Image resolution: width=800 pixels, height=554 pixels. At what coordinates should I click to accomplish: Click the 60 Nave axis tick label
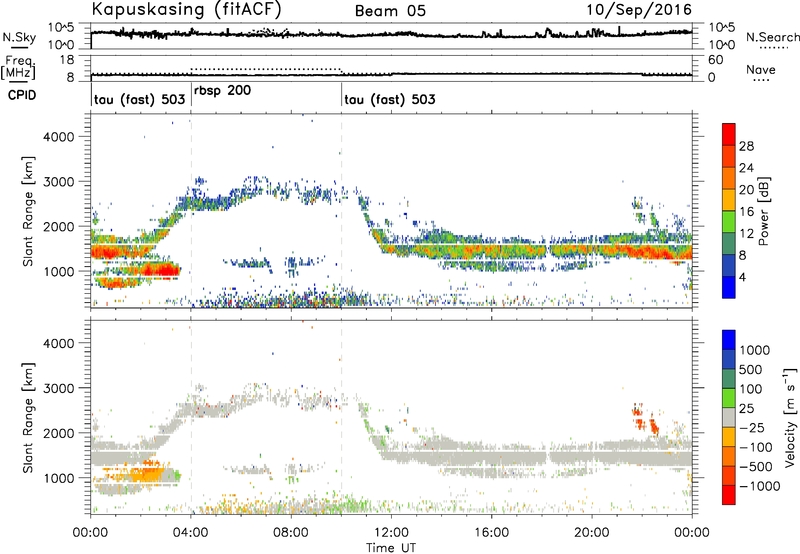(715, 60)
